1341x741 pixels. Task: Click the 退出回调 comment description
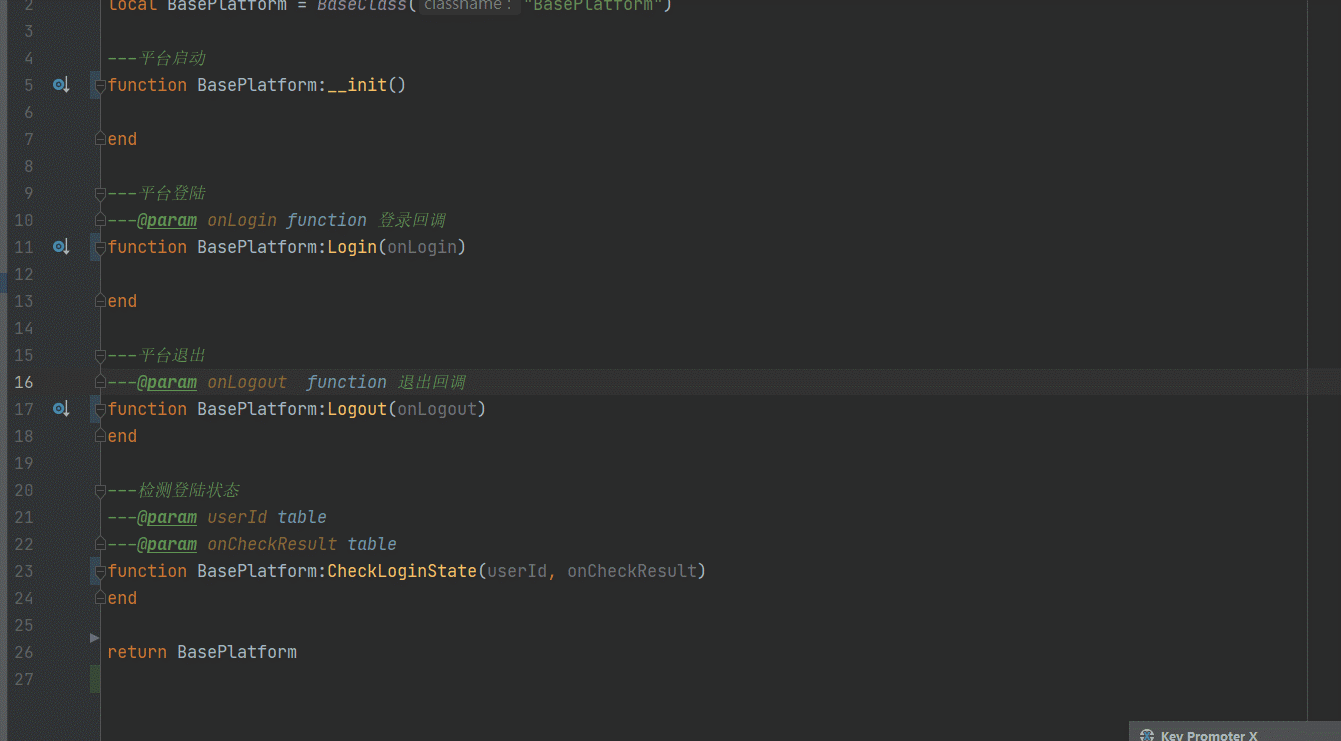[x=432, y=382]
